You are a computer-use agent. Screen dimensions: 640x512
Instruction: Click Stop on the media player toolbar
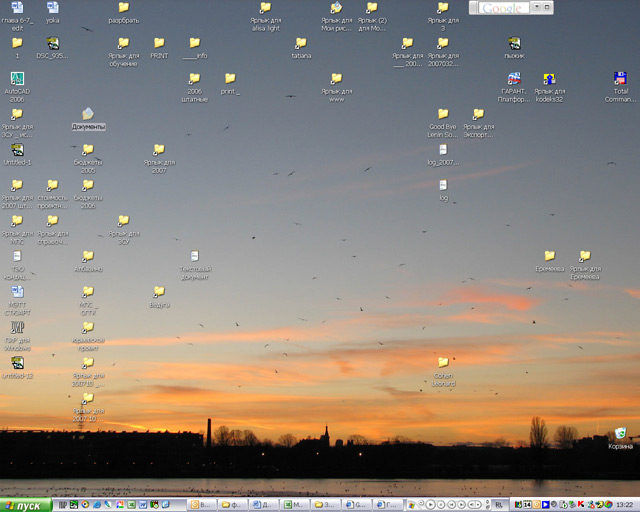[x=441, y=505]
